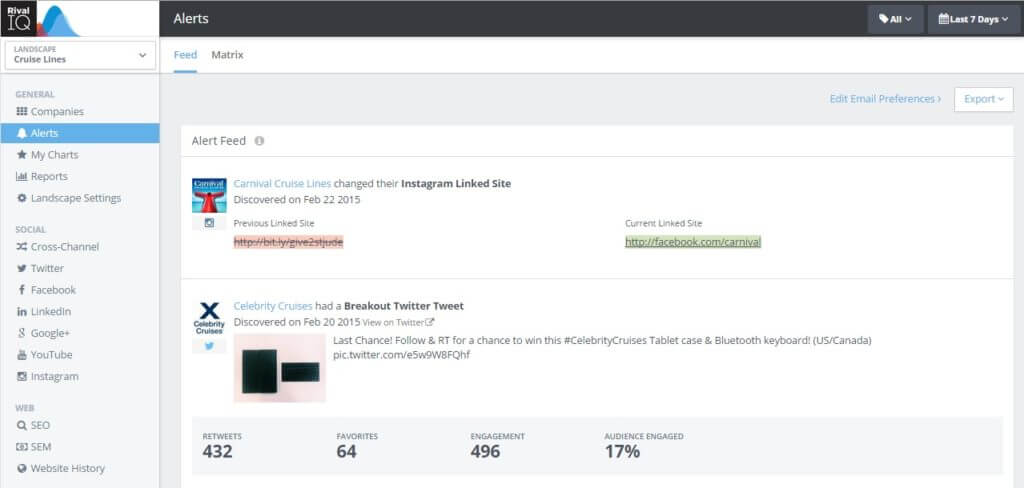
Task: Go to Cross-Channel social view
Action: [64, 247]
